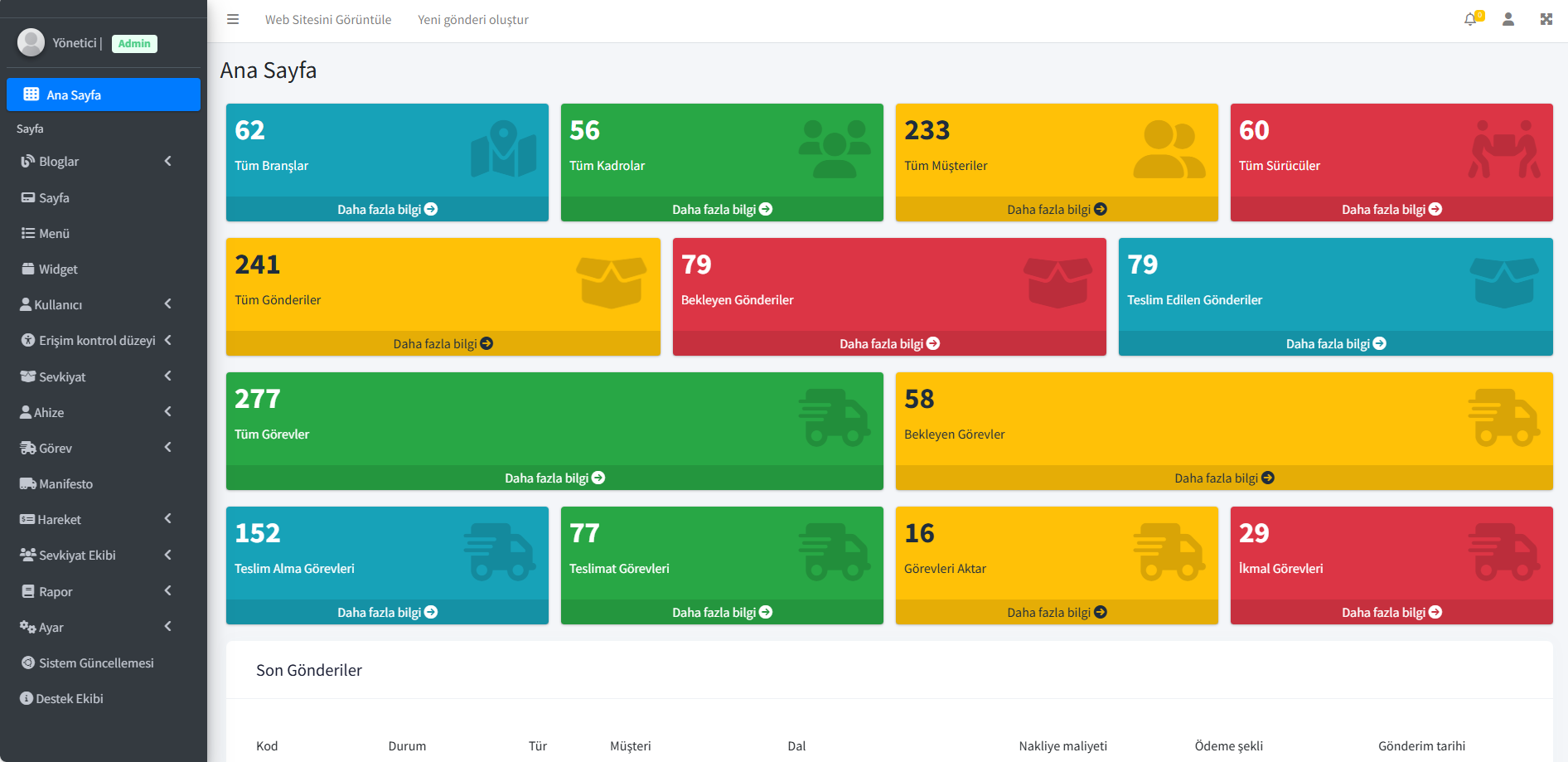Click the user profile icon in top bar
This screenshot has width=1568, height=762.
[x=1508, y=19]
